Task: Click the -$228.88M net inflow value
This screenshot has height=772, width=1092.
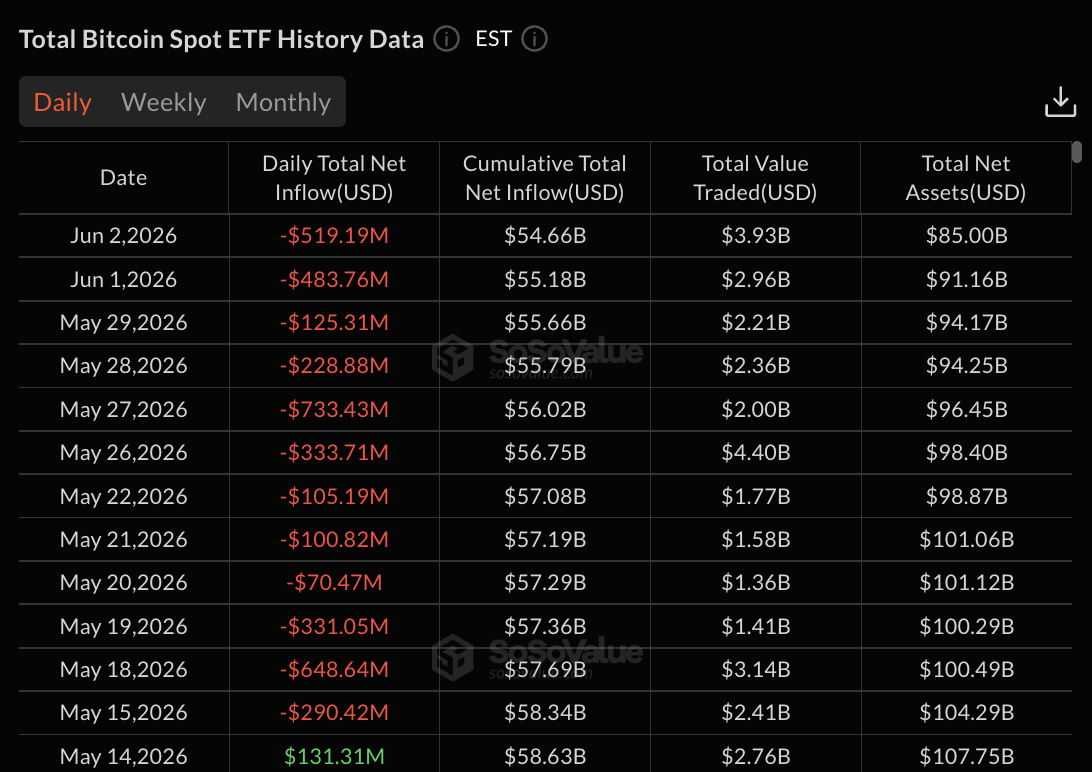Action: (x=334, y=365)
